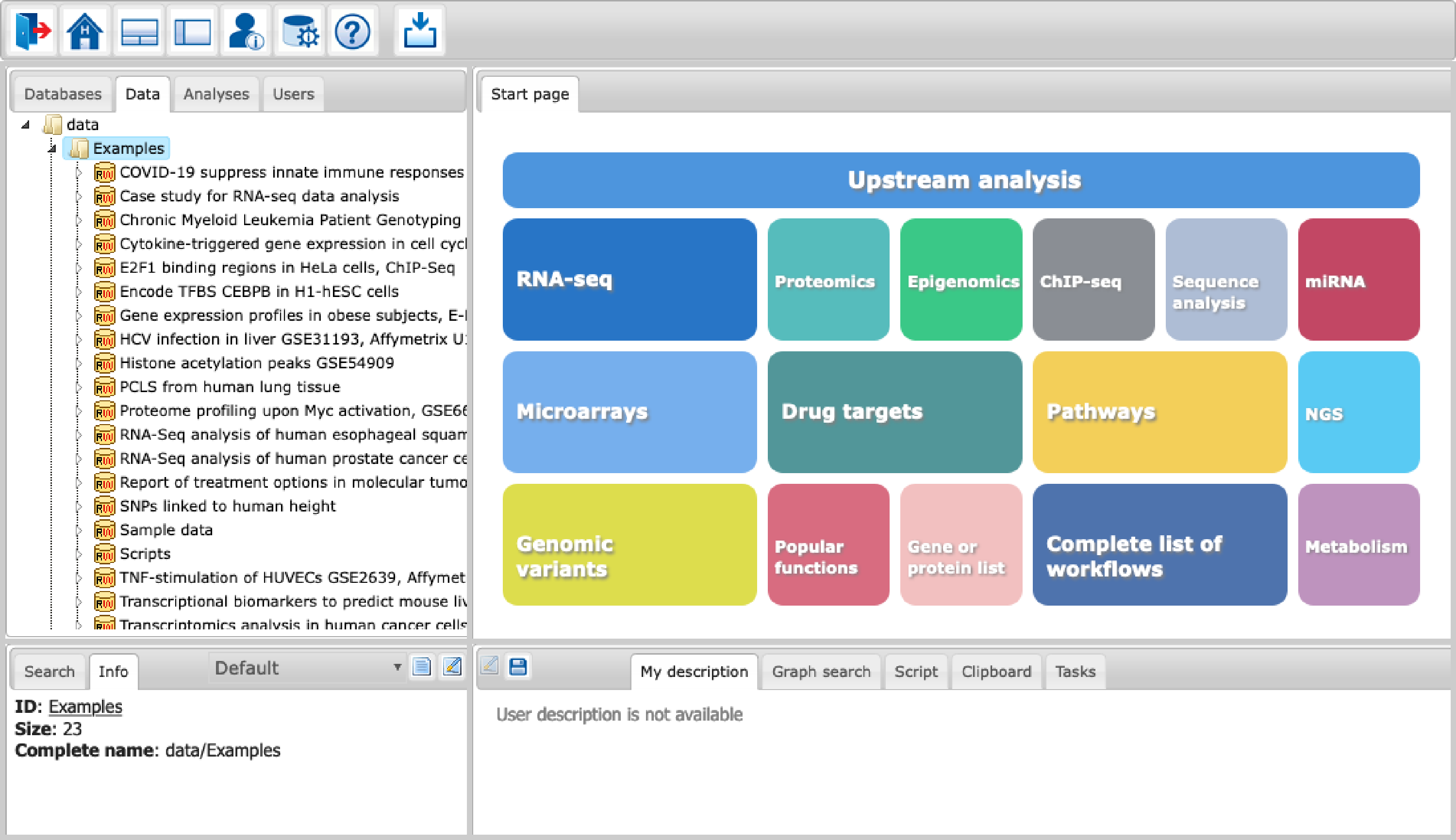Follow the Examples ID link
1456x840 pixels.
(85, 707)
